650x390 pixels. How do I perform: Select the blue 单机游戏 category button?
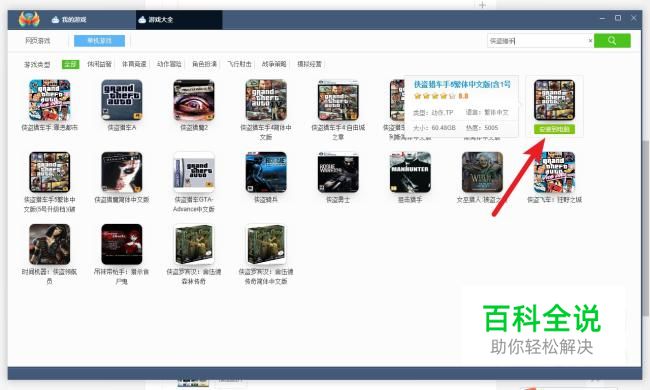[x=99, y=41]
